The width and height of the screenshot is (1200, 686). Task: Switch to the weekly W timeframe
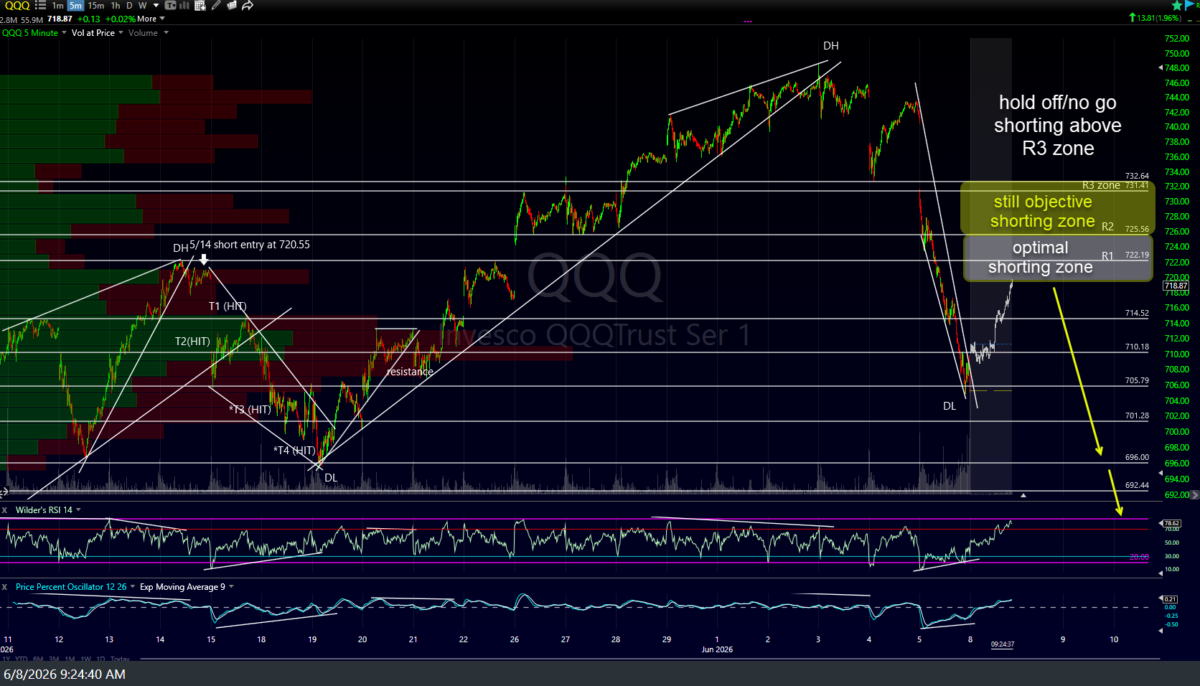pos(142,6)
